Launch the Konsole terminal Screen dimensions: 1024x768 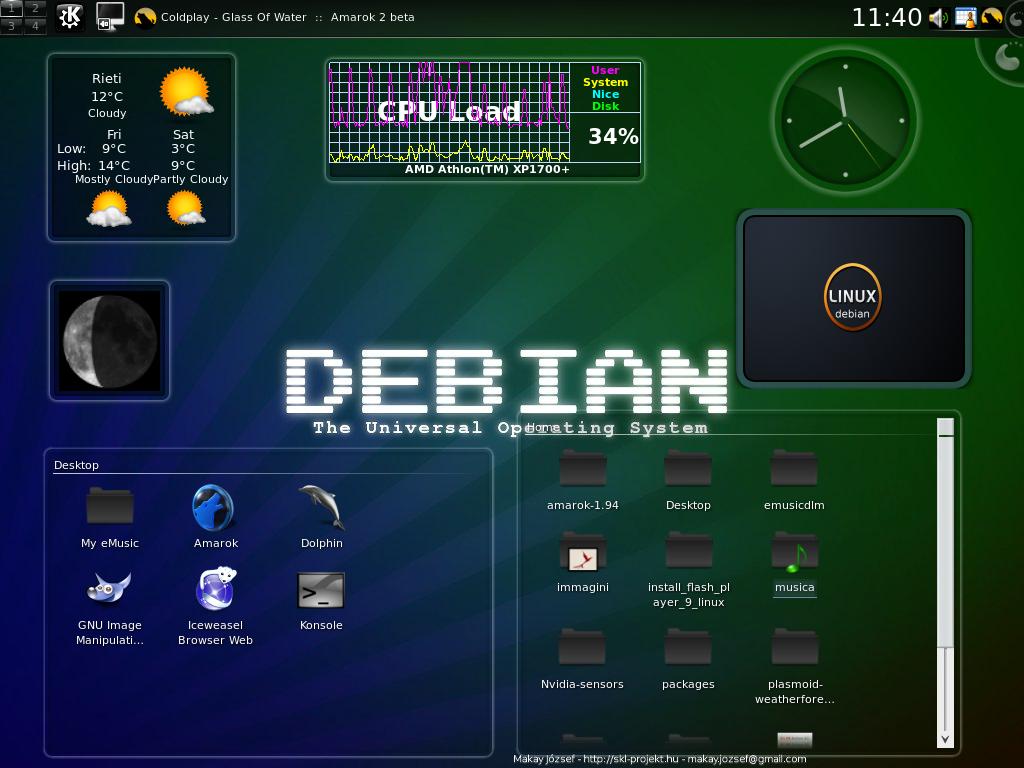tap(321, 601)
